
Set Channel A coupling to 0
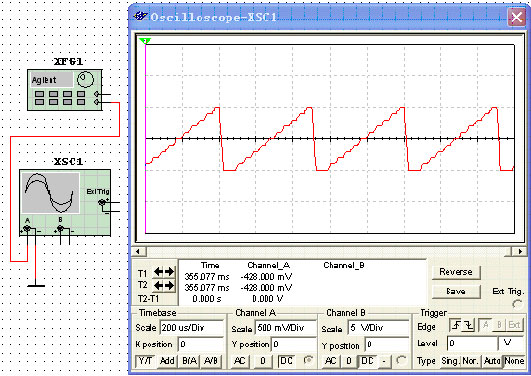tap(262, 361)
